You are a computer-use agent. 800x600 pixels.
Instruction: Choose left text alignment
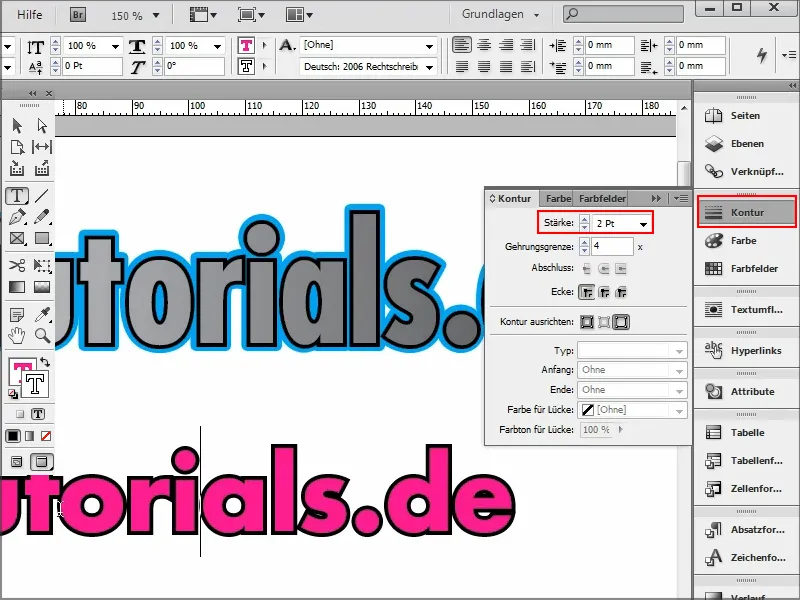[x=462, y=45]
